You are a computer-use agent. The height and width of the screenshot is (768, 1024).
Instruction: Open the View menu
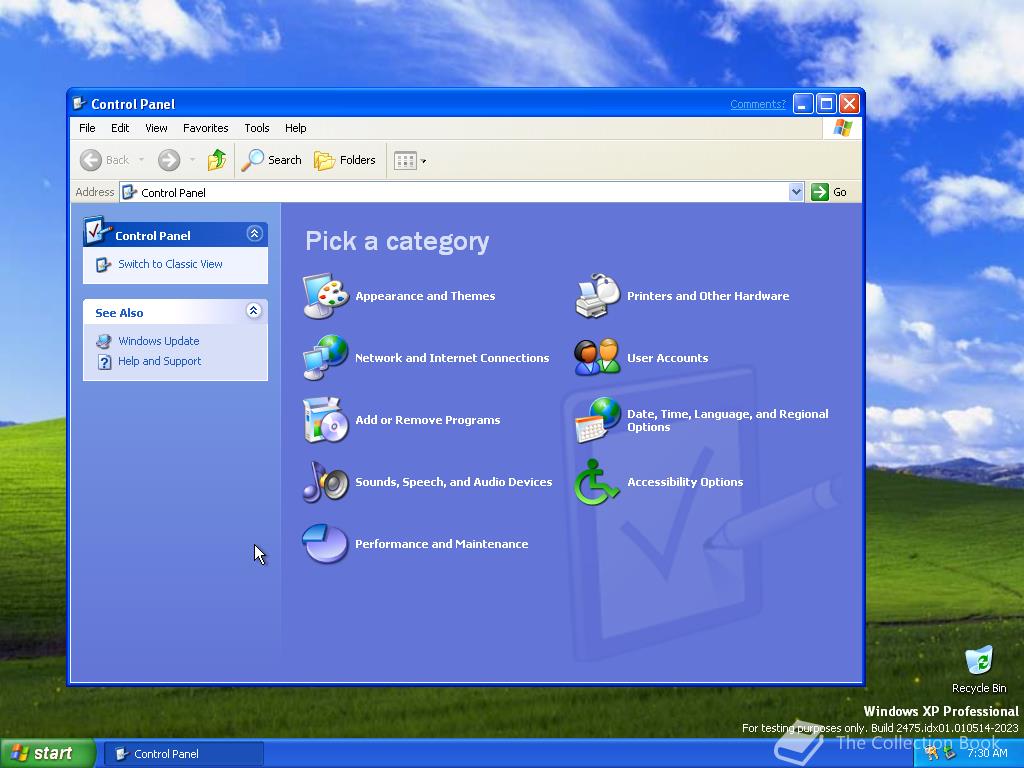(156, 128)
